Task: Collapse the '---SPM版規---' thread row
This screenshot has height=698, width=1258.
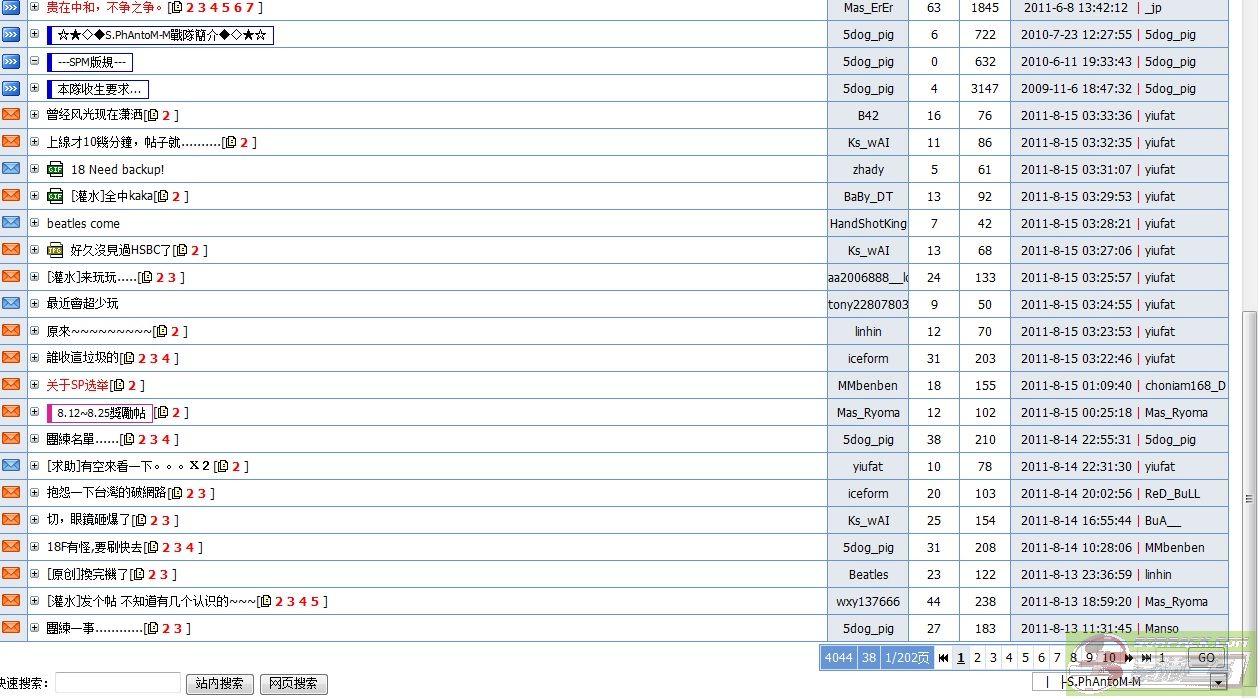Action: click(35, 61)
